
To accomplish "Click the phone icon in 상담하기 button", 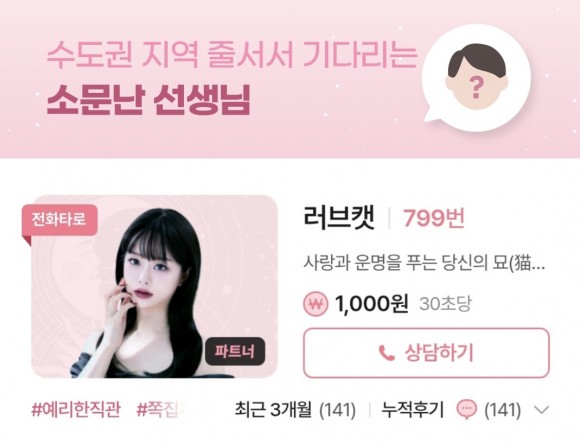I will point(387,353).
